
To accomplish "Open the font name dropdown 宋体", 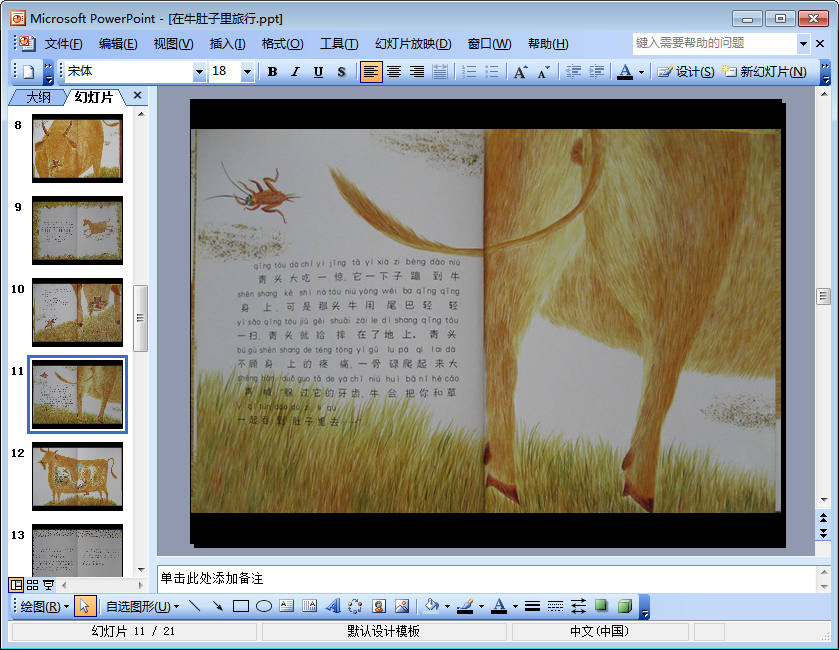I will (199, 72).
